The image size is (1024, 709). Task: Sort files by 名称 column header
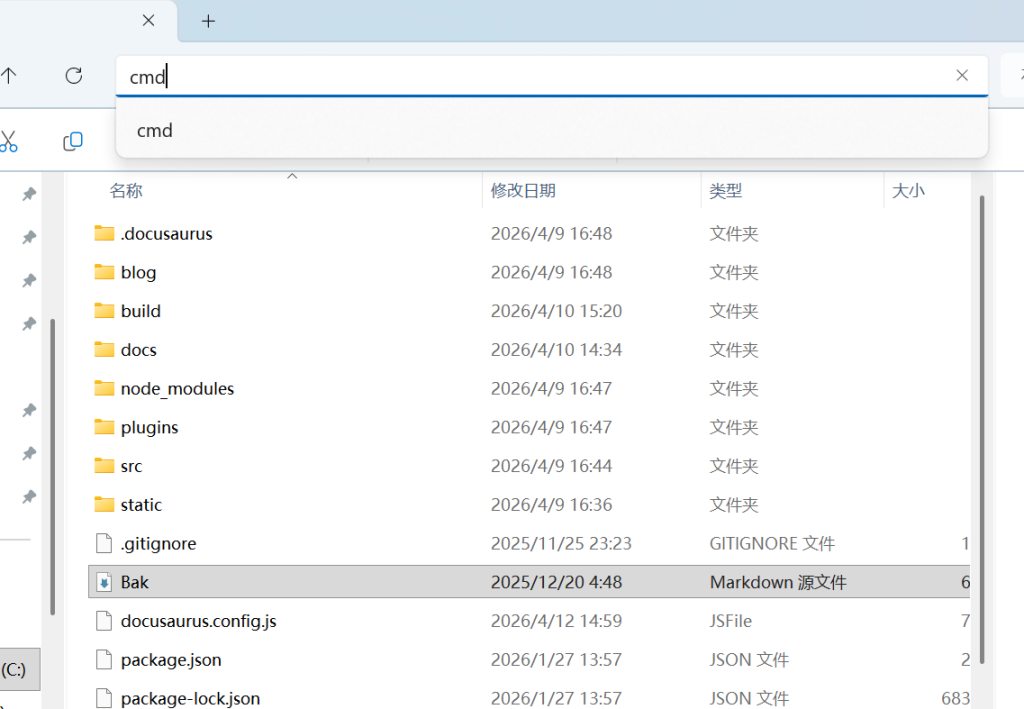[x=126, y=191]
